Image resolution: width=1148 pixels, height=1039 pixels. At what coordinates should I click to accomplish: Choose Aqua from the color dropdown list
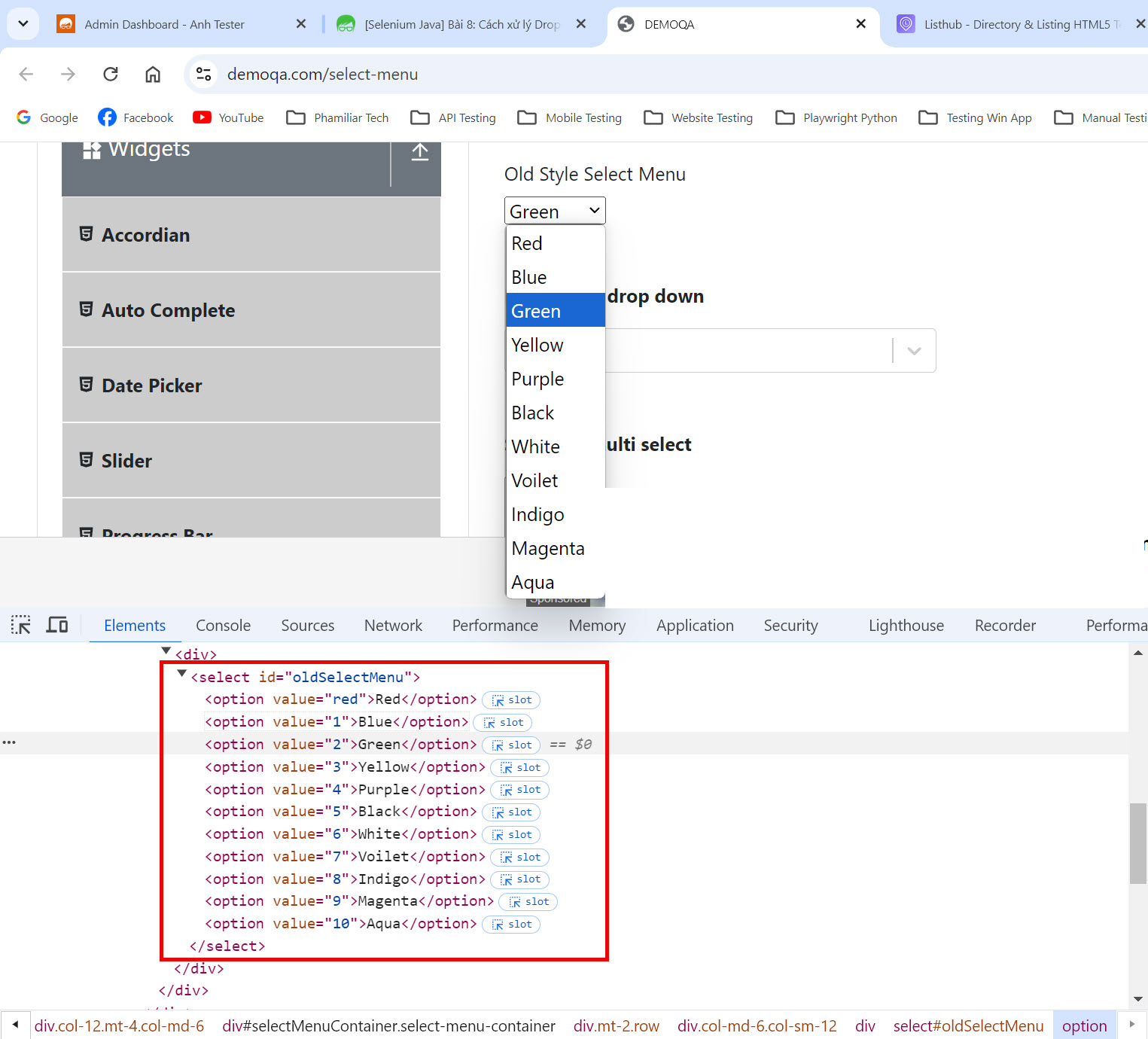(556, 582)
